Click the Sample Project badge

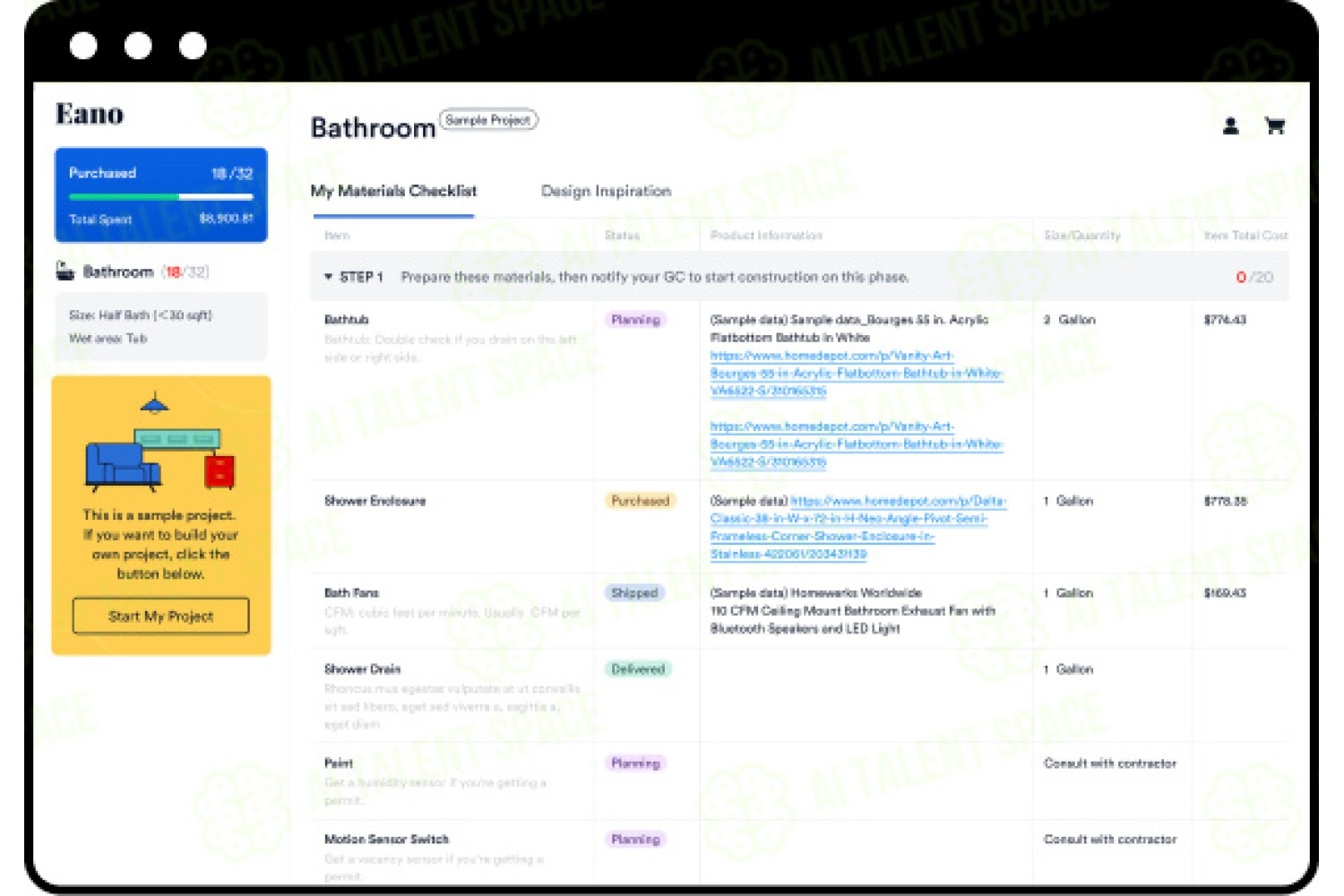pos(488,119)
